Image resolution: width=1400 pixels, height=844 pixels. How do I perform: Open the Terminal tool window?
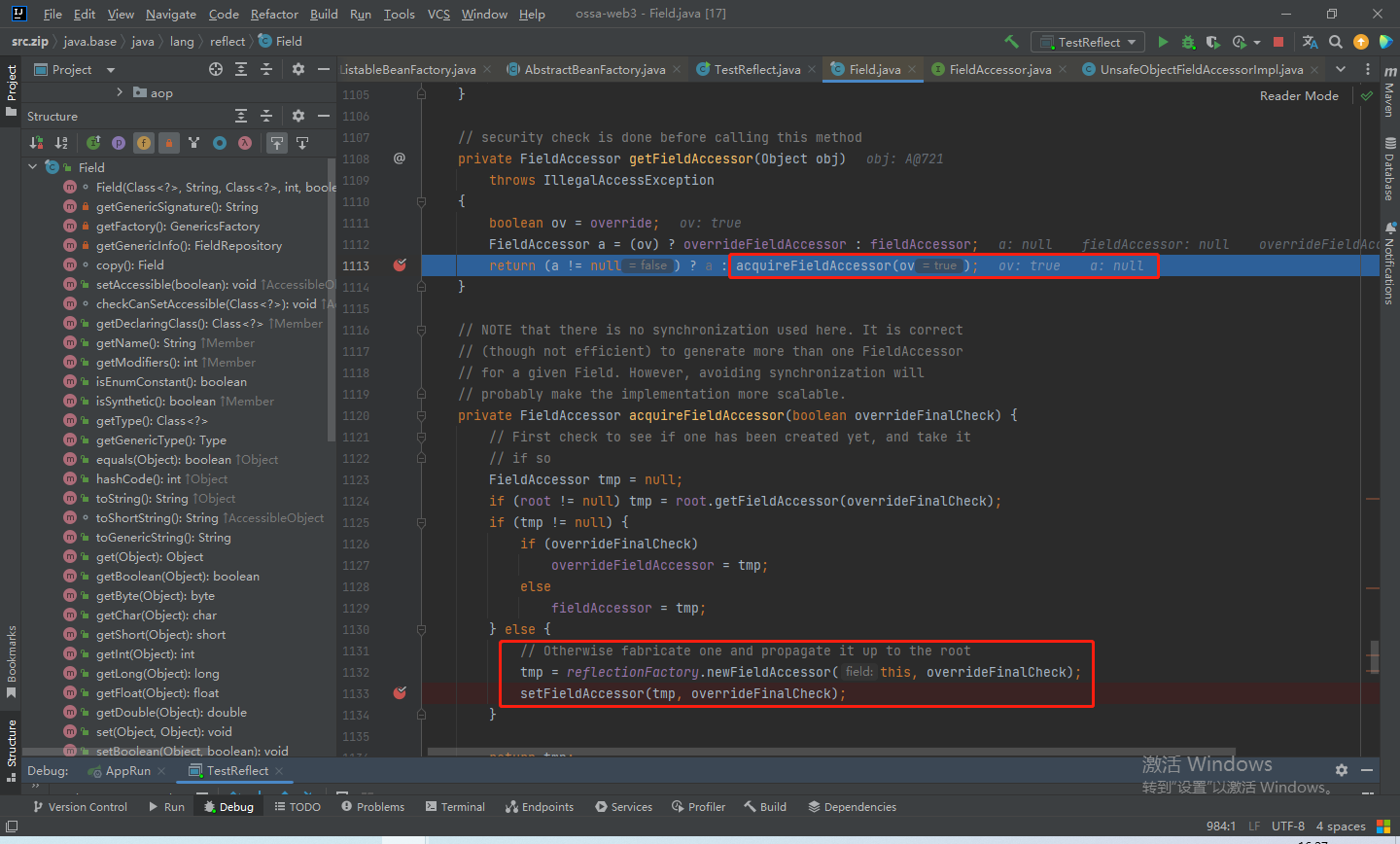pyautogui.click(x=455, y=806)
